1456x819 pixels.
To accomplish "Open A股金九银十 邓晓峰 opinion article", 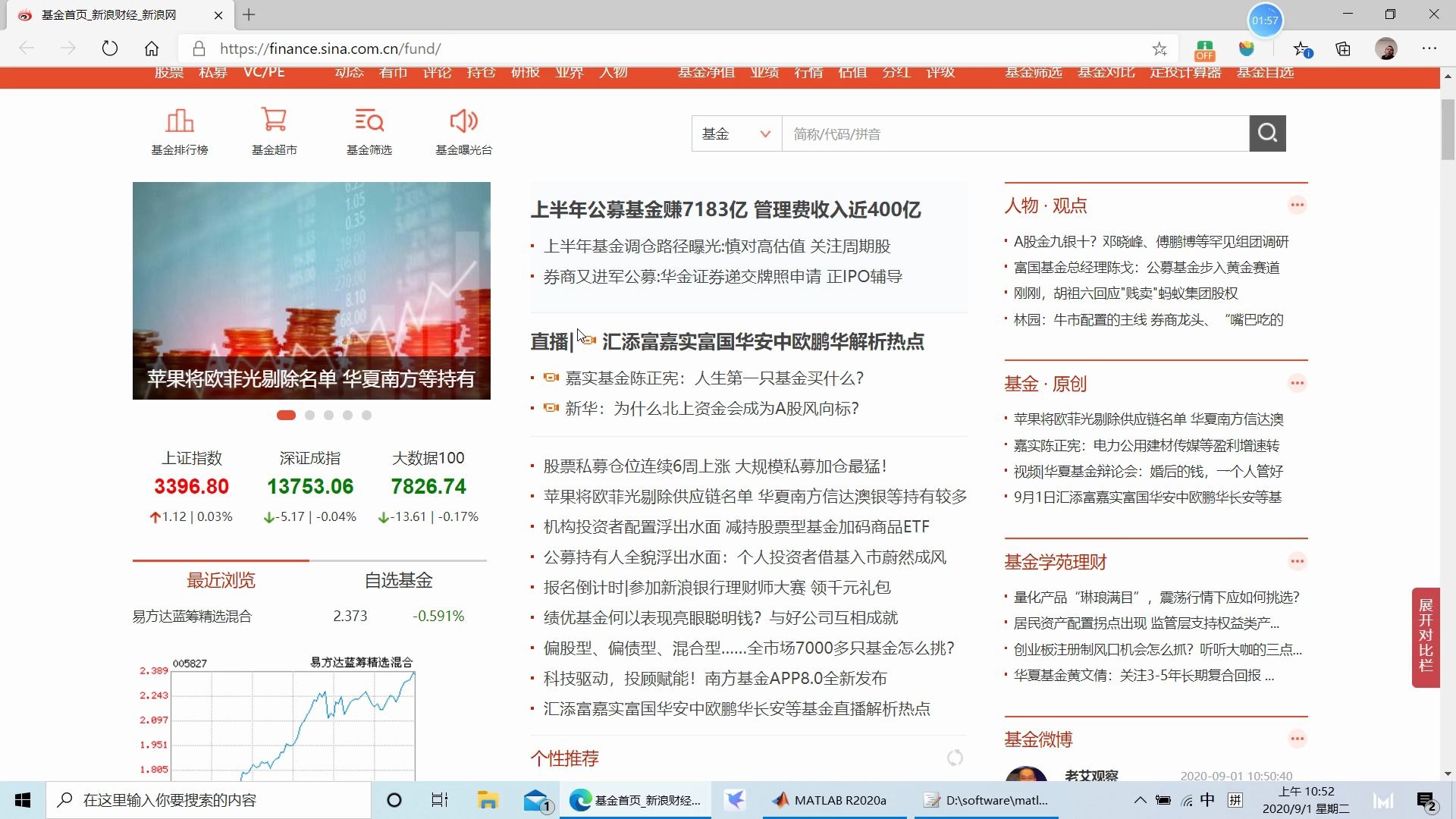I will 1151,241.
